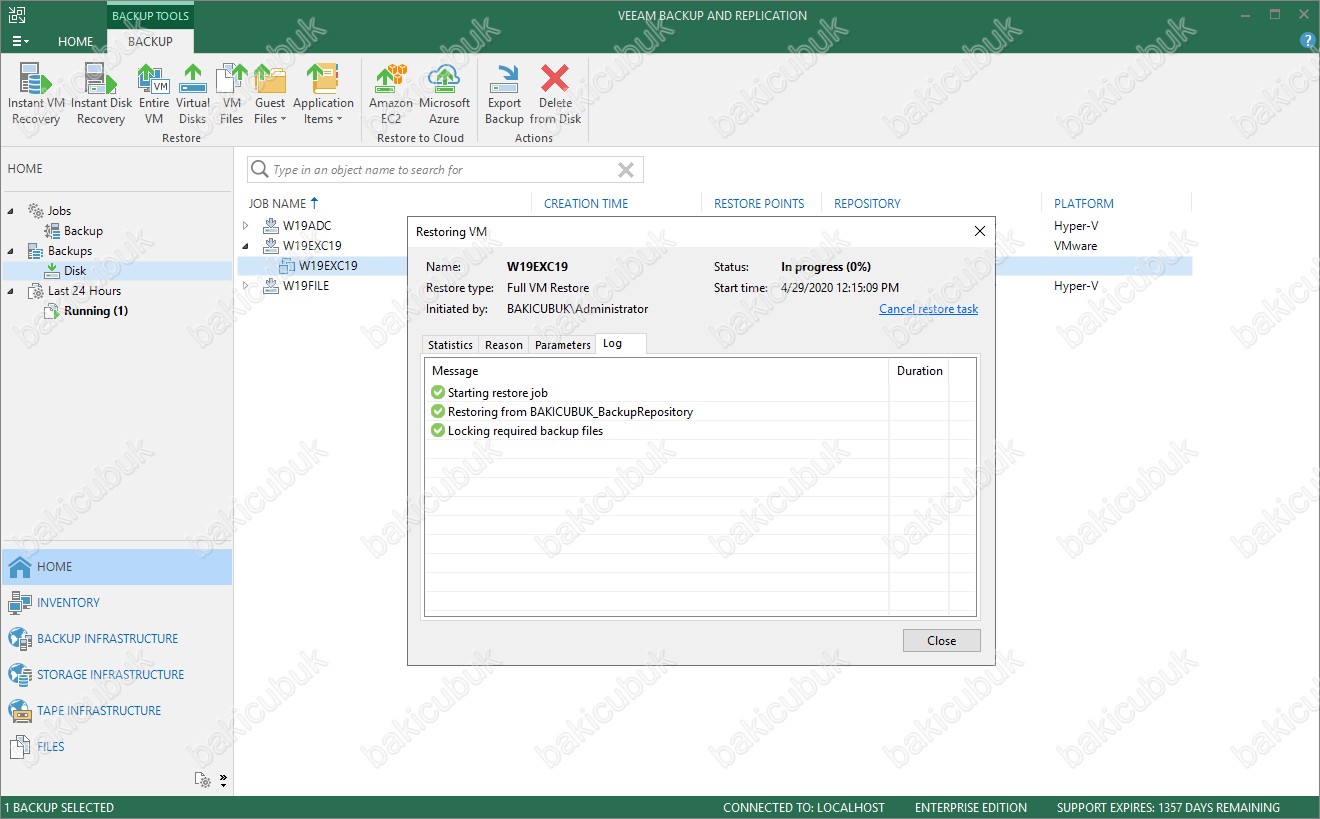Switch to the Reason tab

point(503,345)
